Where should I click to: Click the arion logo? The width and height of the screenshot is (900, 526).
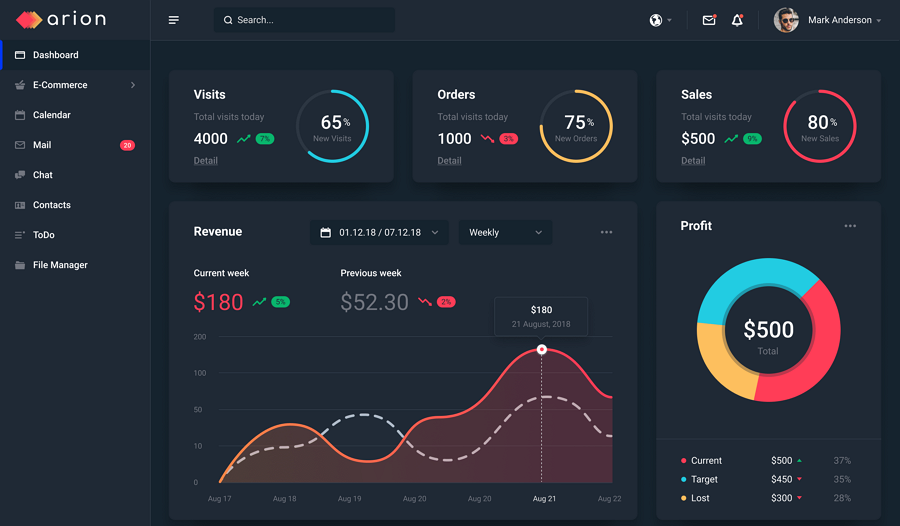pyautogui.click(x=61, y=20)
